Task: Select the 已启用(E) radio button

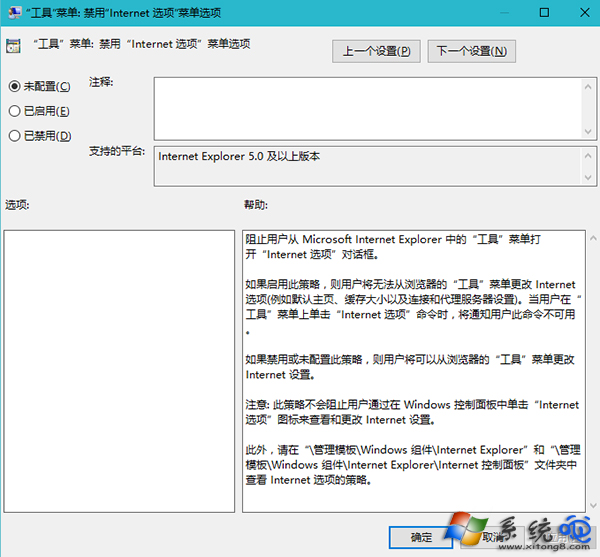Action: 15,111
